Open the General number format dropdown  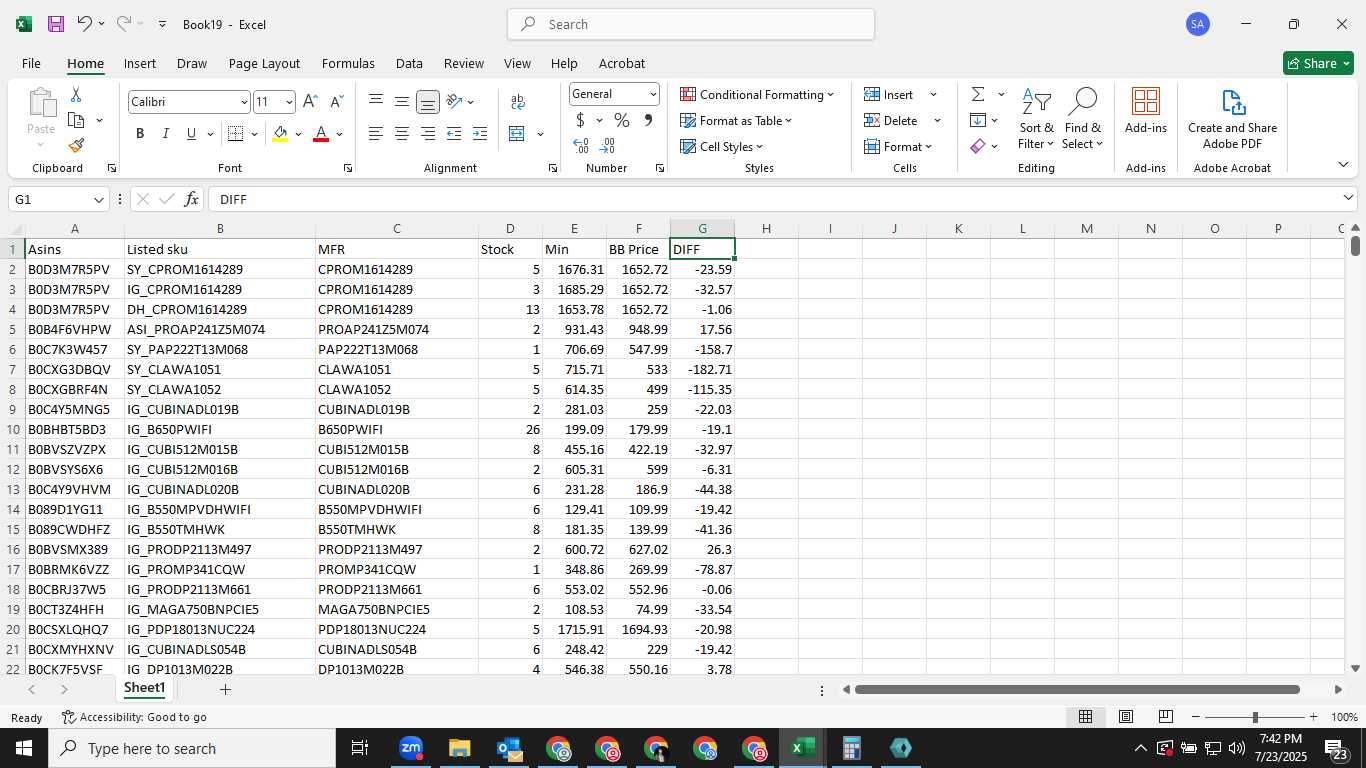(653, 94)
